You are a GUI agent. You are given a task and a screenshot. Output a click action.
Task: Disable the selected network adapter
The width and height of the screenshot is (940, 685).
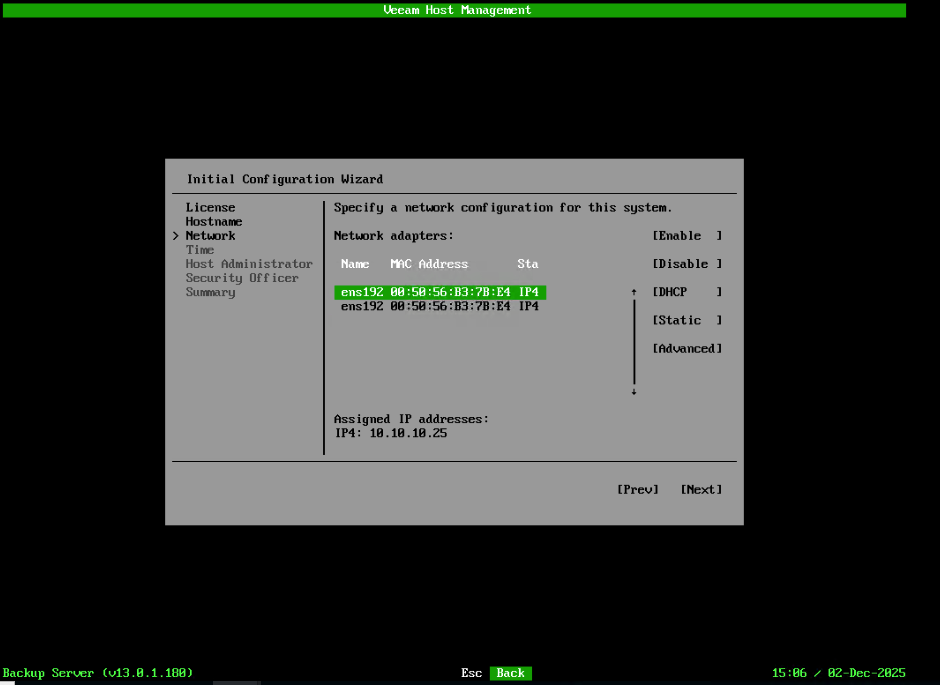[x=686, y=263]
